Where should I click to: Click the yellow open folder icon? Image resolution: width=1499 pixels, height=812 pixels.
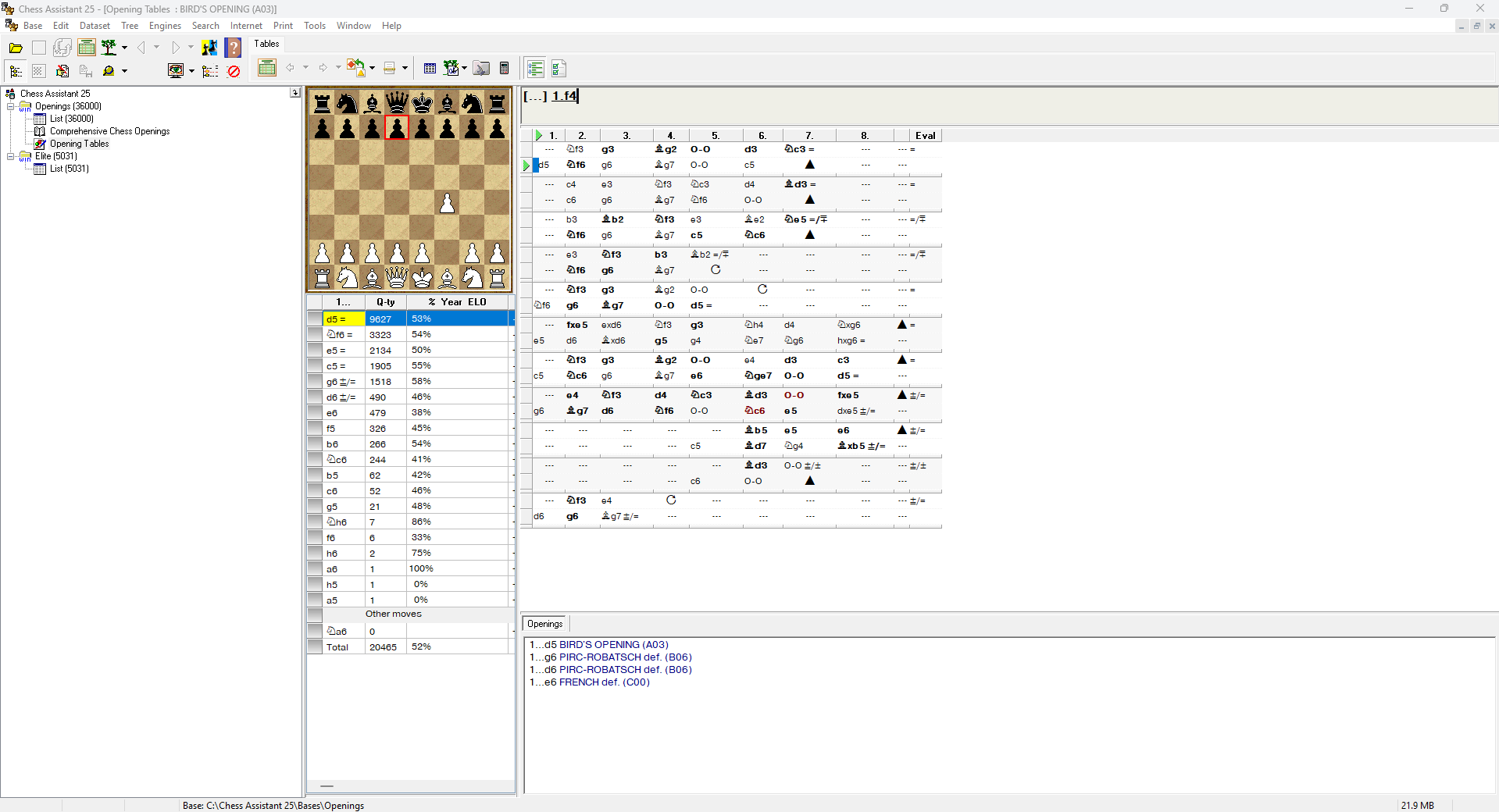point(16,48)
